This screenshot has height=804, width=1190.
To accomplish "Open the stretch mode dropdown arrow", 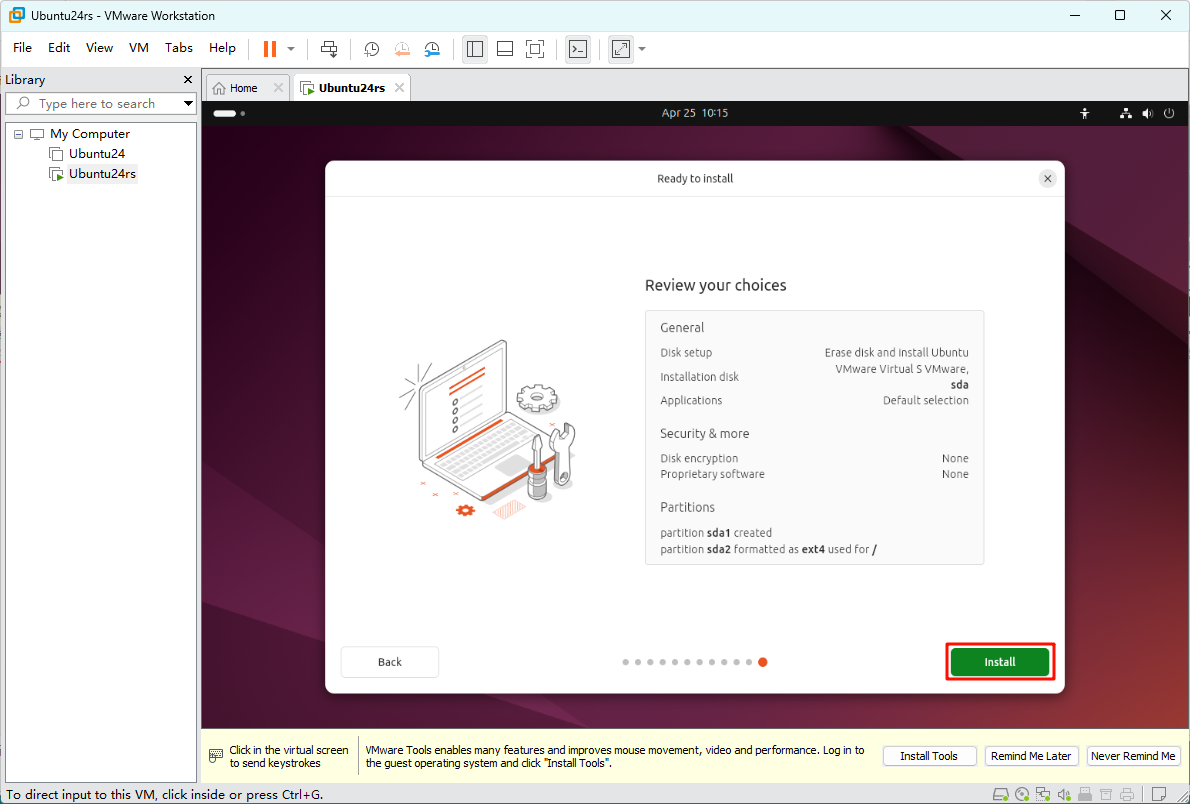I will 642,49.
